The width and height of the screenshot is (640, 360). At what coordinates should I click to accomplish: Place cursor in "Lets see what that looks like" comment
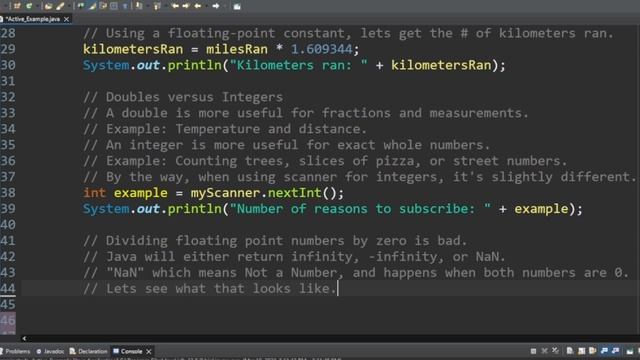(x=209, y=289)
